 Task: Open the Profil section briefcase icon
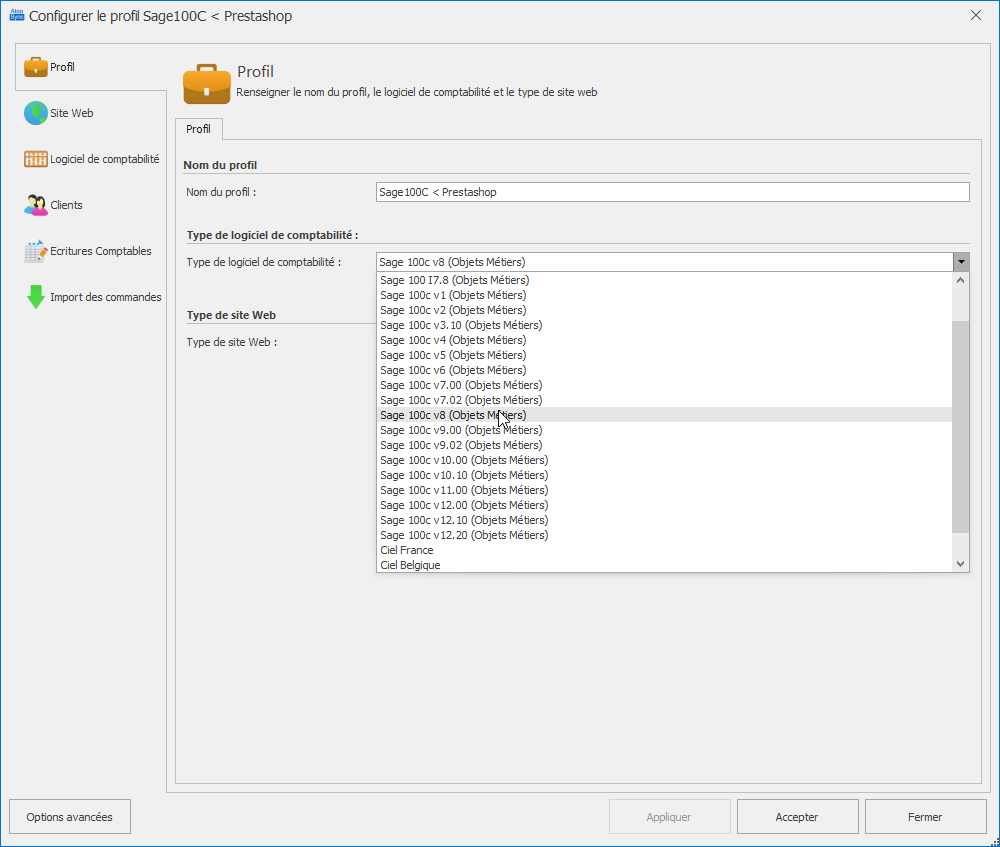tap(36, 67)
